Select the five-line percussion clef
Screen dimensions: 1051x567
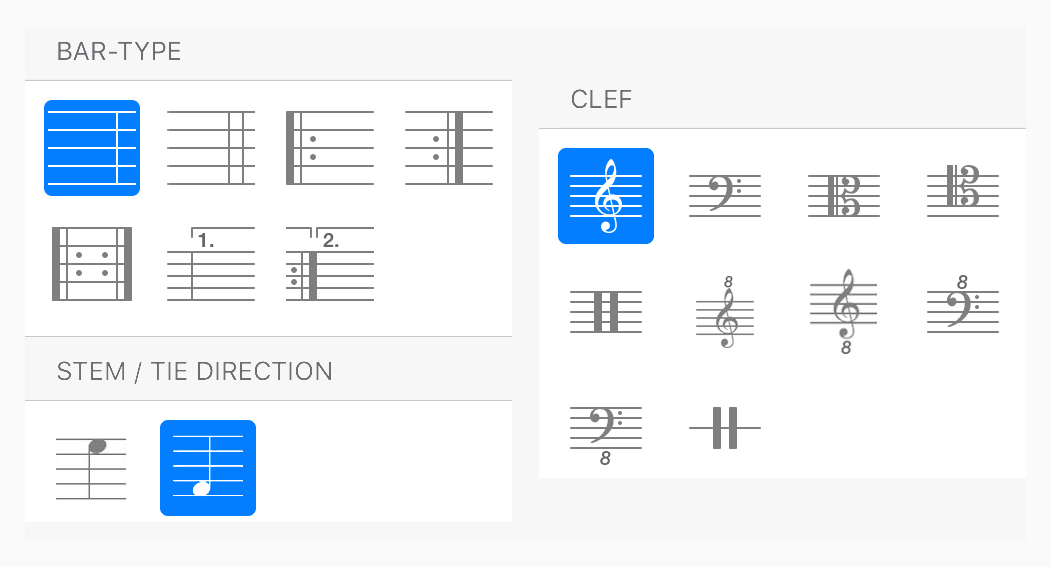606,312
